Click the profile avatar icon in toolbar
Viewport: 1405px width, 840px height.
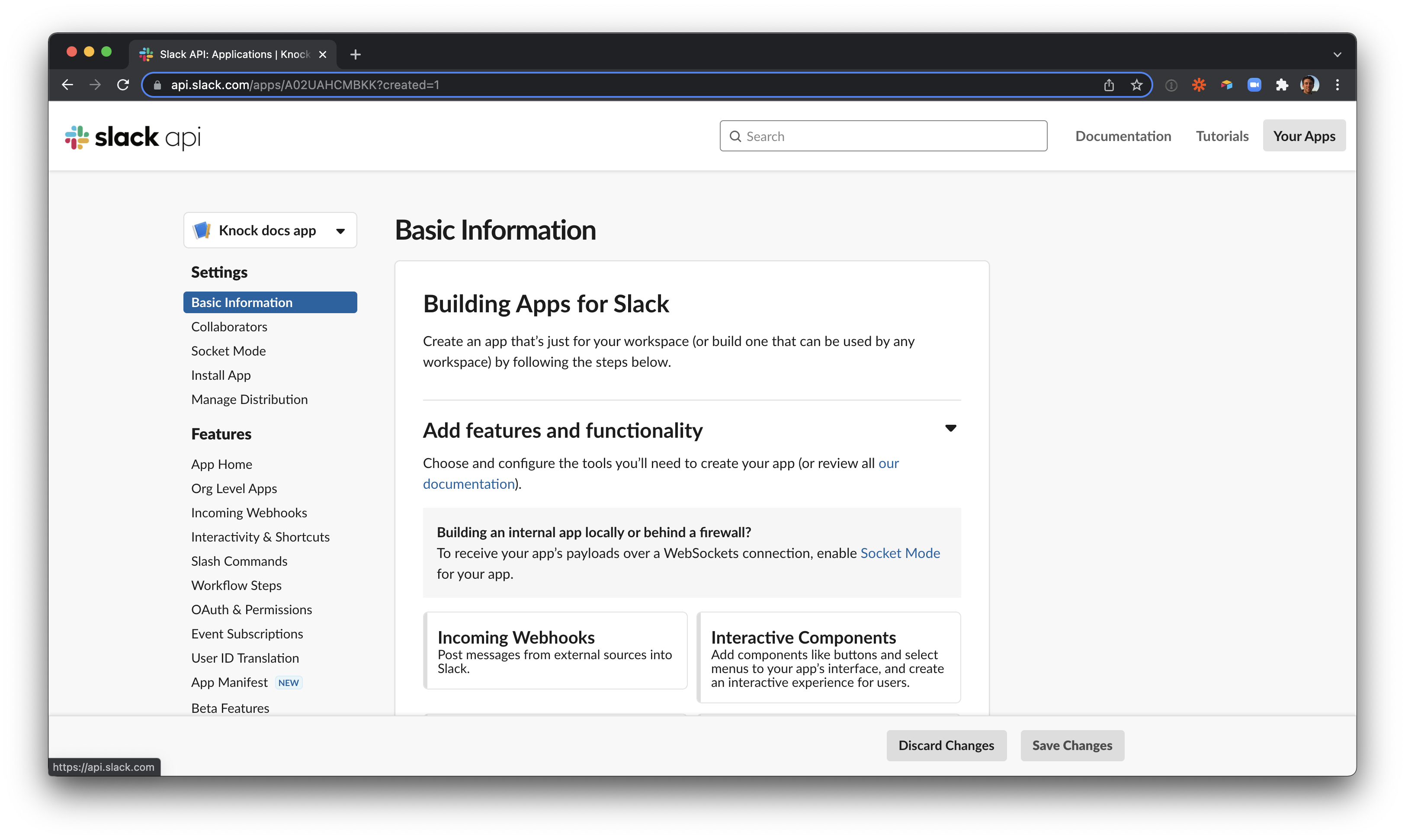1311,84
